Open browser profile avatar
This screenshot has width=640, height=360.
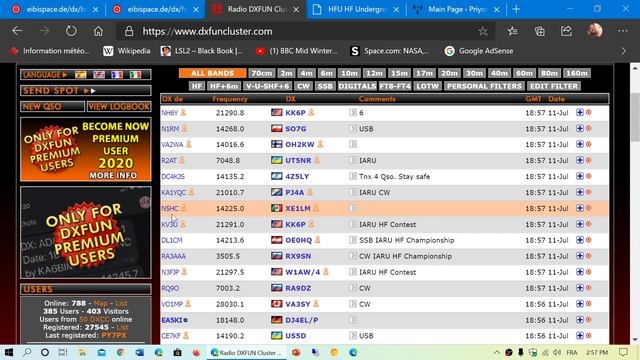595,31
